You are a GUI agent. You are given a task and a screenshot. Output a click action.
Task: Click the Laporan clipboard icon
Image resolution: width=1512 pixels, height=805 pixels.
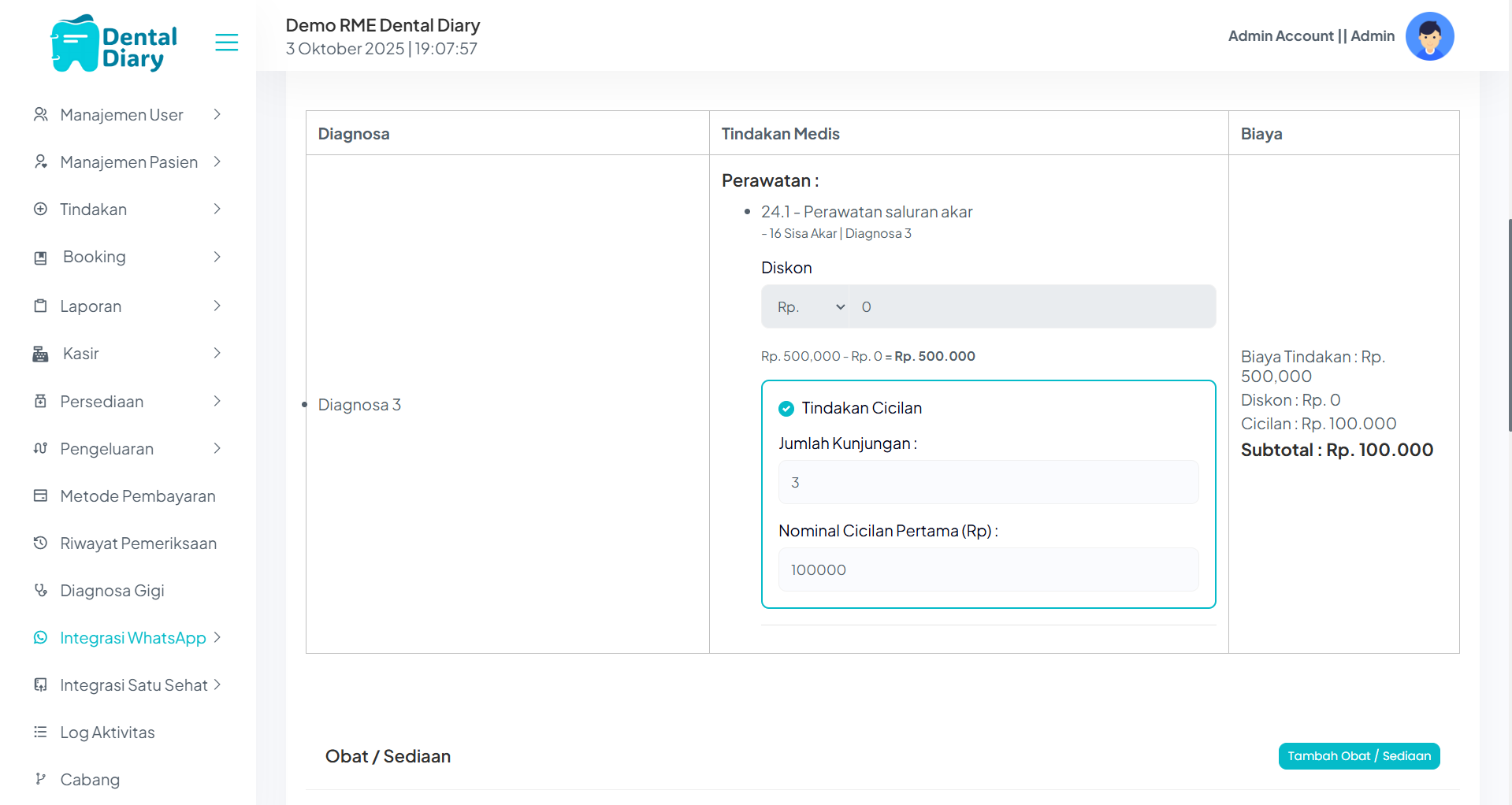41,306
